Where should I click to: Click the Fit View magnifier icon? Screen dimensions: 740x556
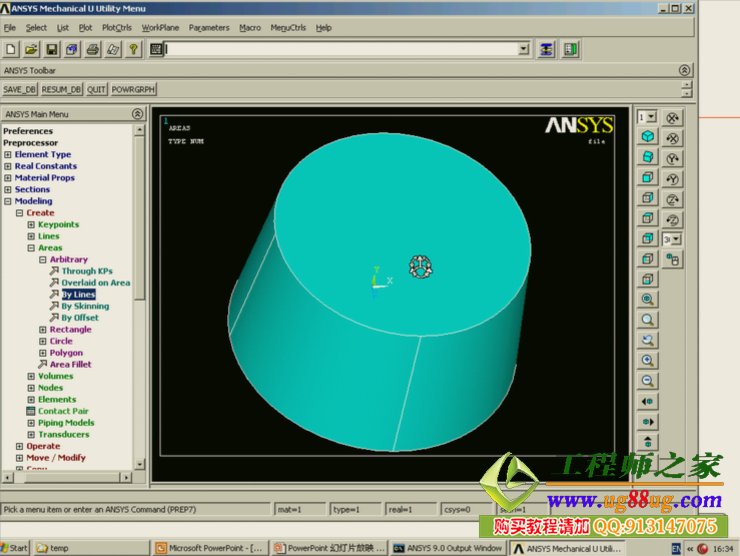click(648, 299)
